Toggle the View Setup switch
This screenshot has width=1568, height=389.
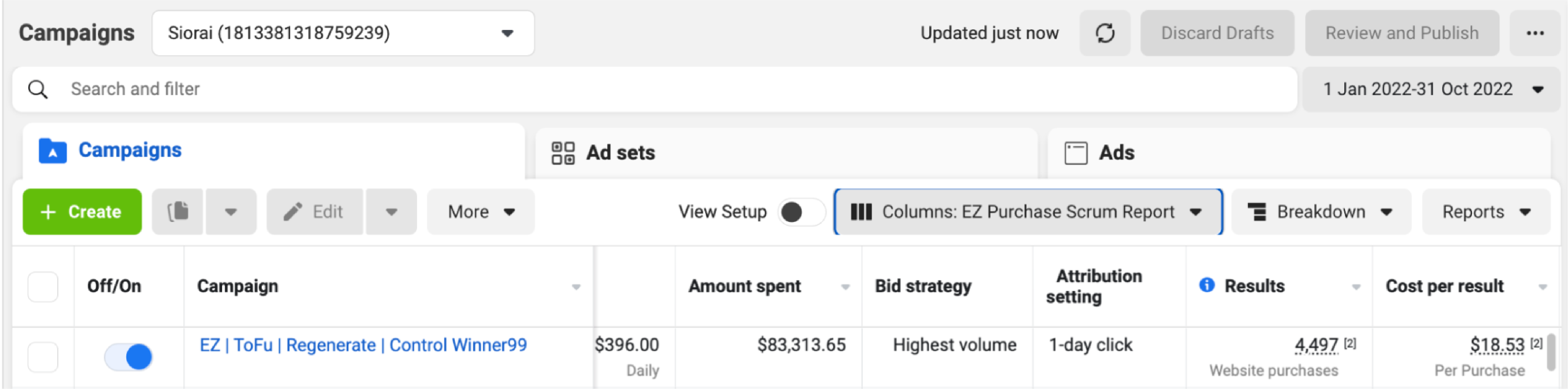tap(800, 212)
